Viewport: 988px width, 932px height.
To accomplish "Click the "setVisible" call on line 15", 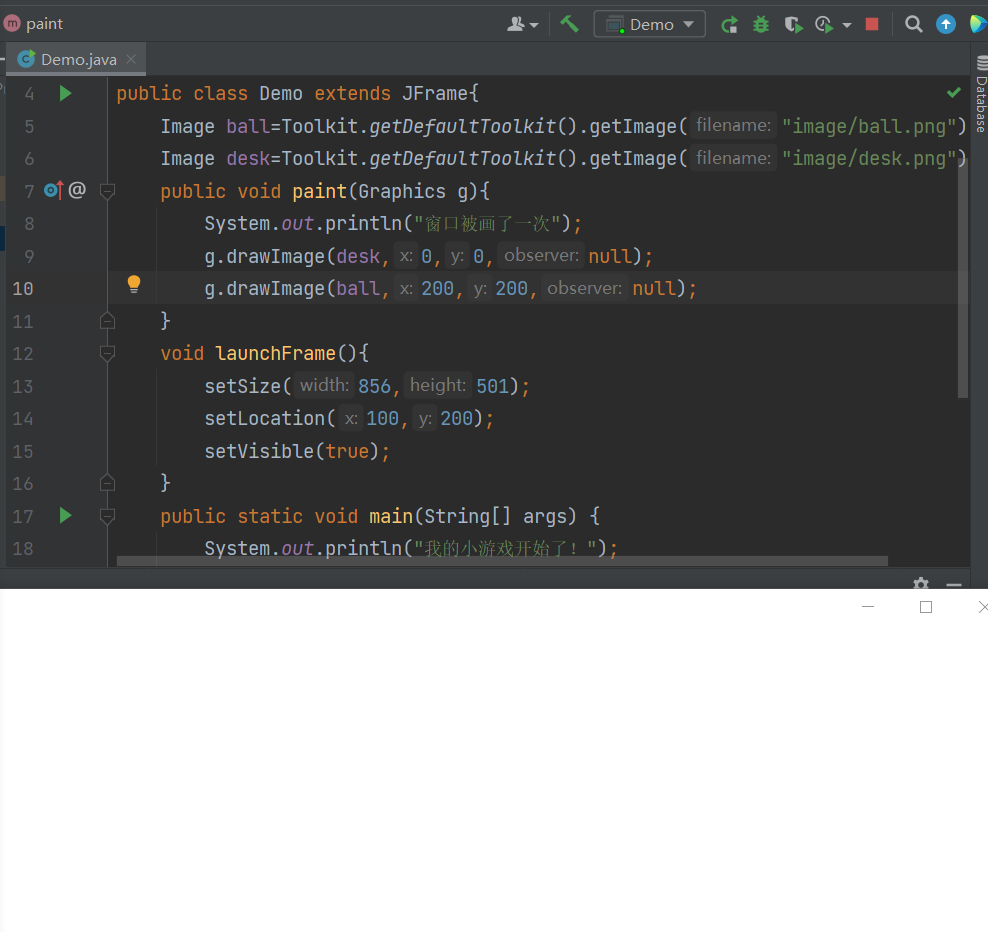I will [259, 451].
